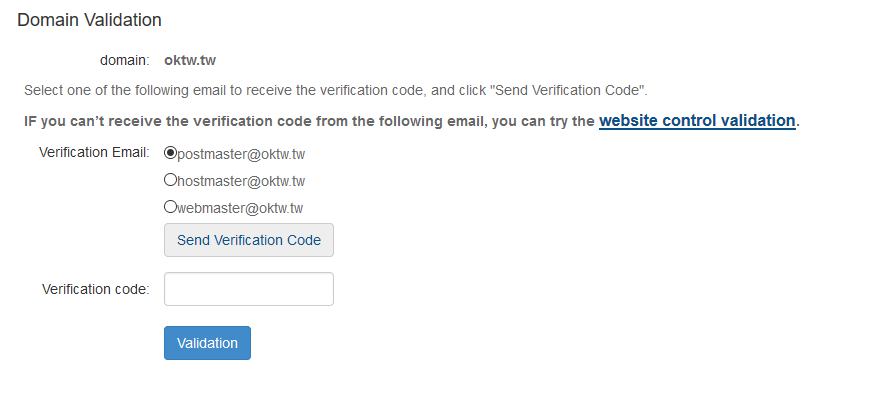Screen dimensions: 890x402
Task: Select the postmaster@oktw.tw radio button
Action: [x=170, y=153]
